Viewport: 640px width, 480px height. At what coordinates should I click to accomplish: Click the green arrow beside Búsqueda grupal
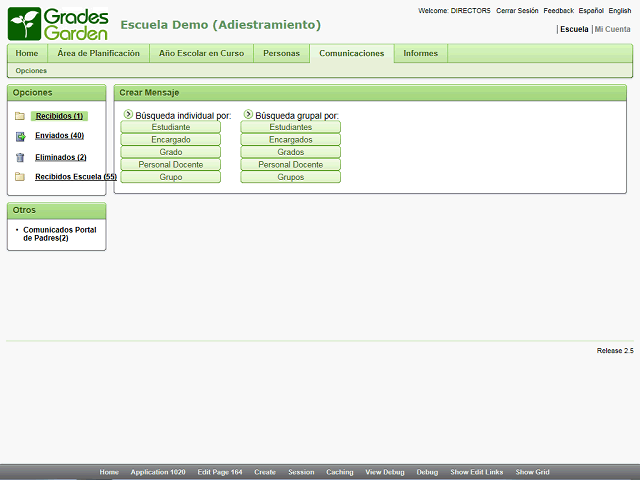click(x=247, y=115)
